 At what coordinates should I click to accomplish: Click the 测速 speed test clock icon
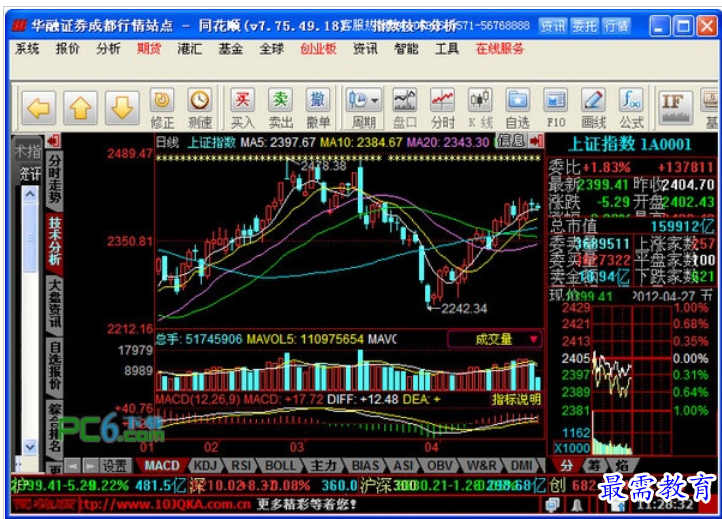pos(200,109)
